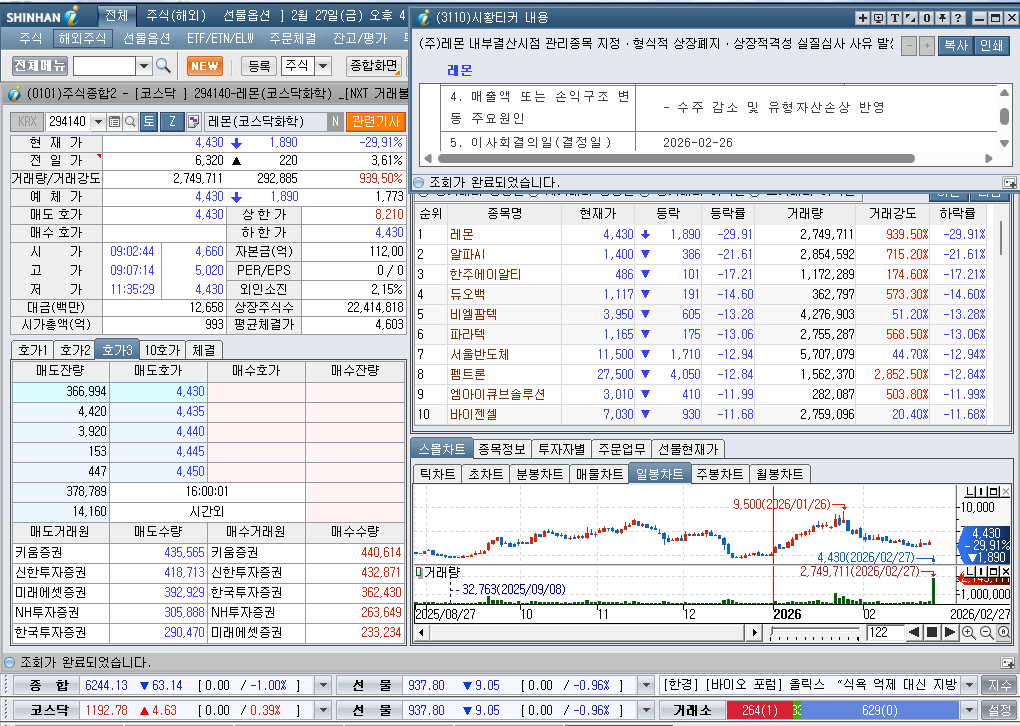
Task: Open dropdown next to 종합 index ticker
Action: click(323, 685)
